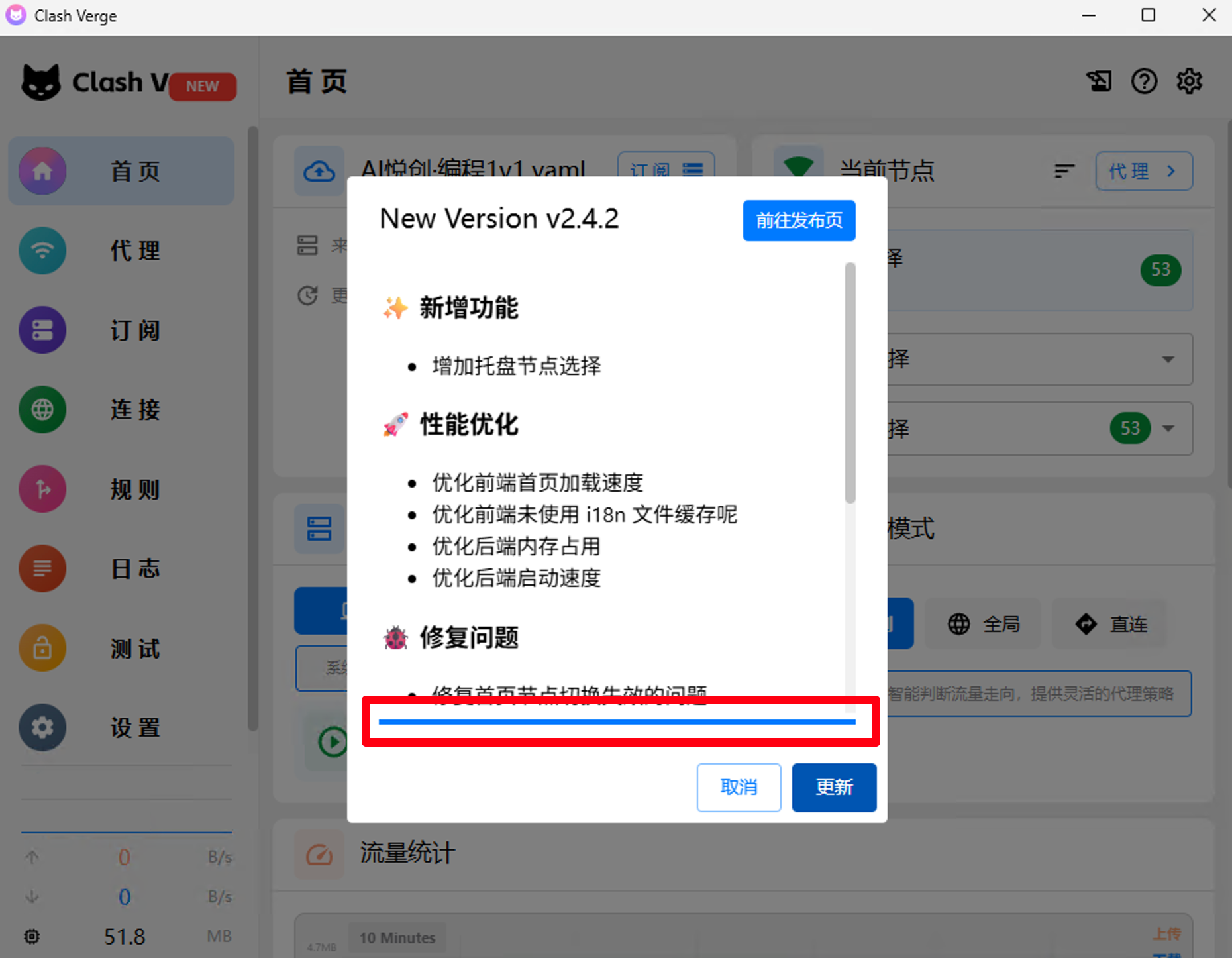Open the 首页 home sidebar item
This screenshot has width=1232, height=958.
[x=121, y=171]
